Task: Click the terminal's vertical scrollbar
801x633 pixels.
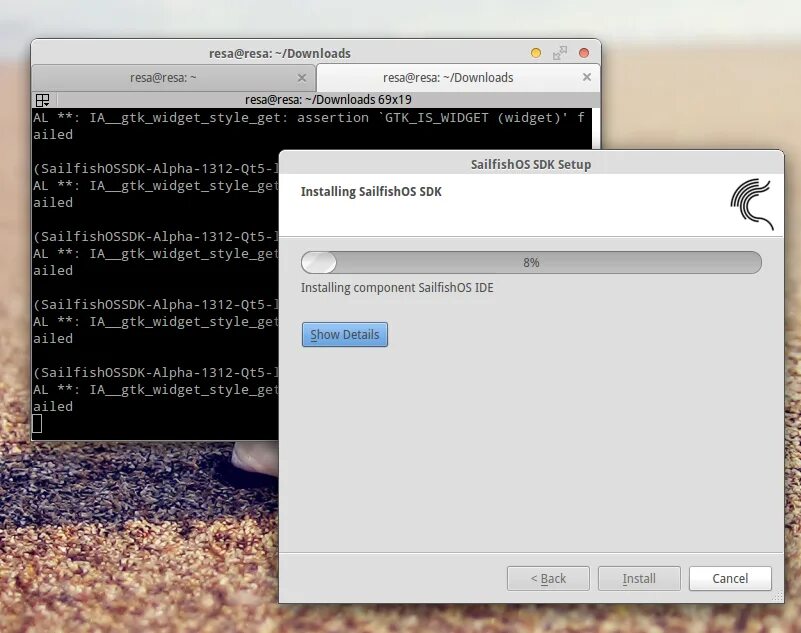Action: pyautogui.click(x=596, y=128)
